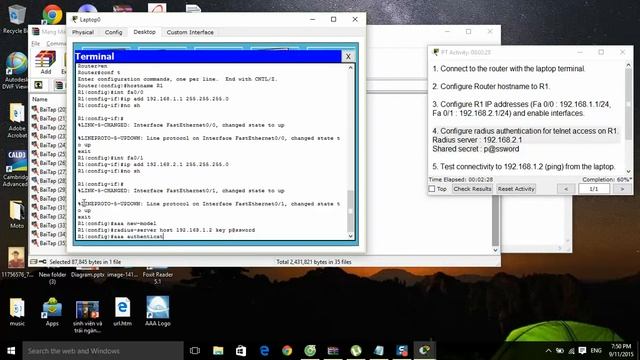Open the uTorrent taskbar icon
Screen dimensions: 640x360
pyautogui.click(x=356, y=351)
